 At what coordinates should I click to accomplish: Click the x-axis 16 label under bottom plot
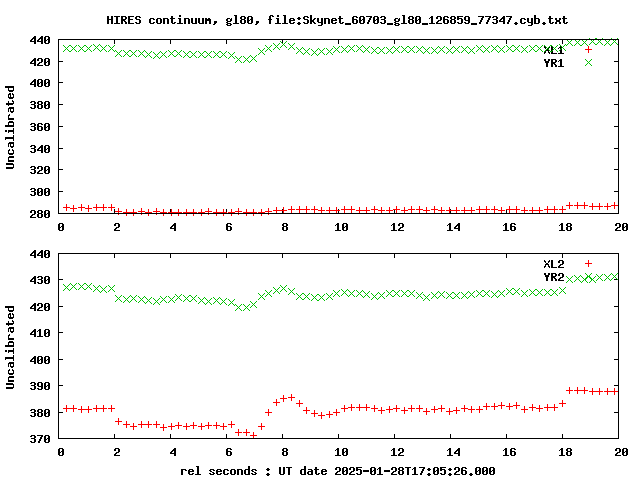[x=509, y=452]
